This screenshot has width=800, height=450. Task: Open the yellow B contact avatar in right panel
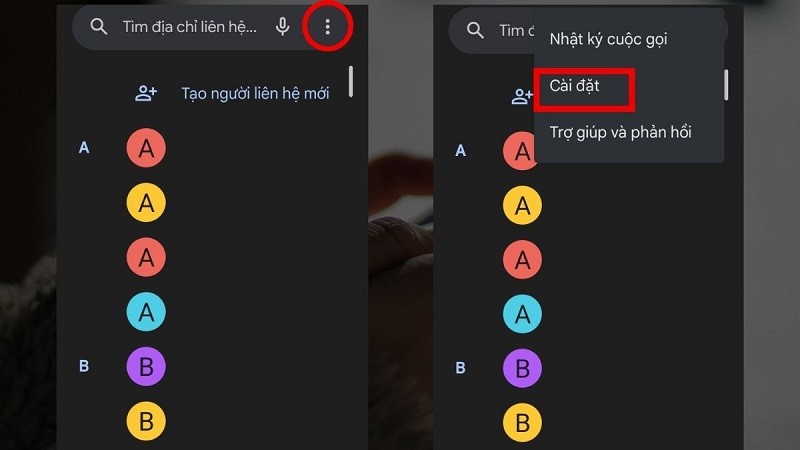522,422
